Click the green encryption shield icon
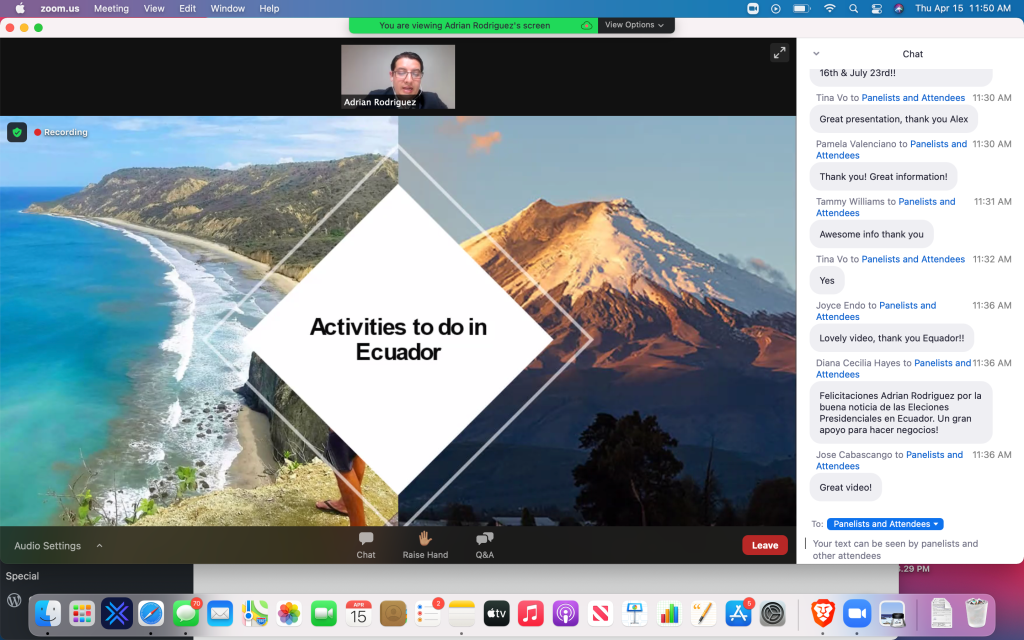The image size is (1024, 640). pyautogui.click(x=17, y=132)
